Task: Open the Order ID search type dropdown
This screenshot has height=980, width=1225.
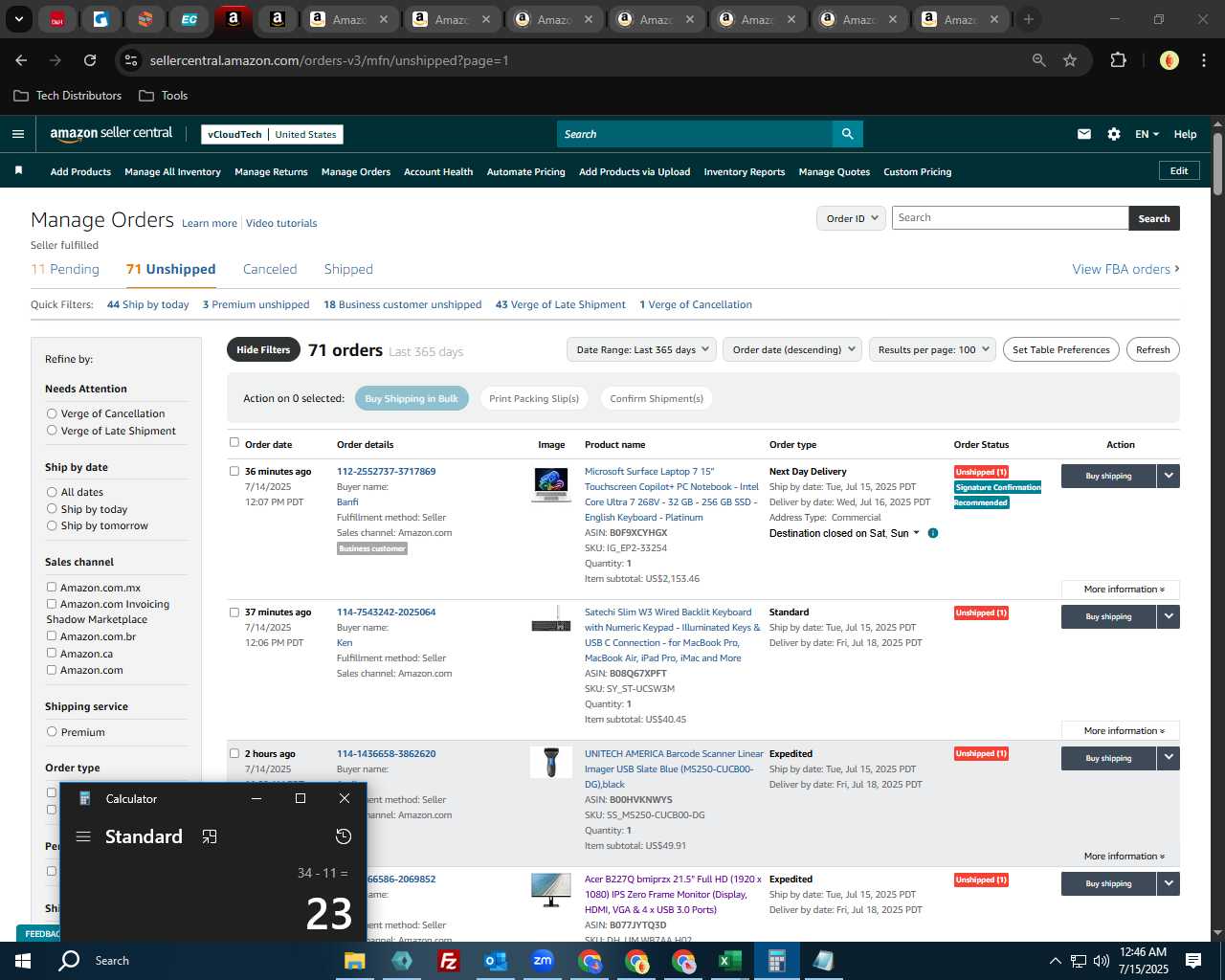Action: (x=850, y=218)
